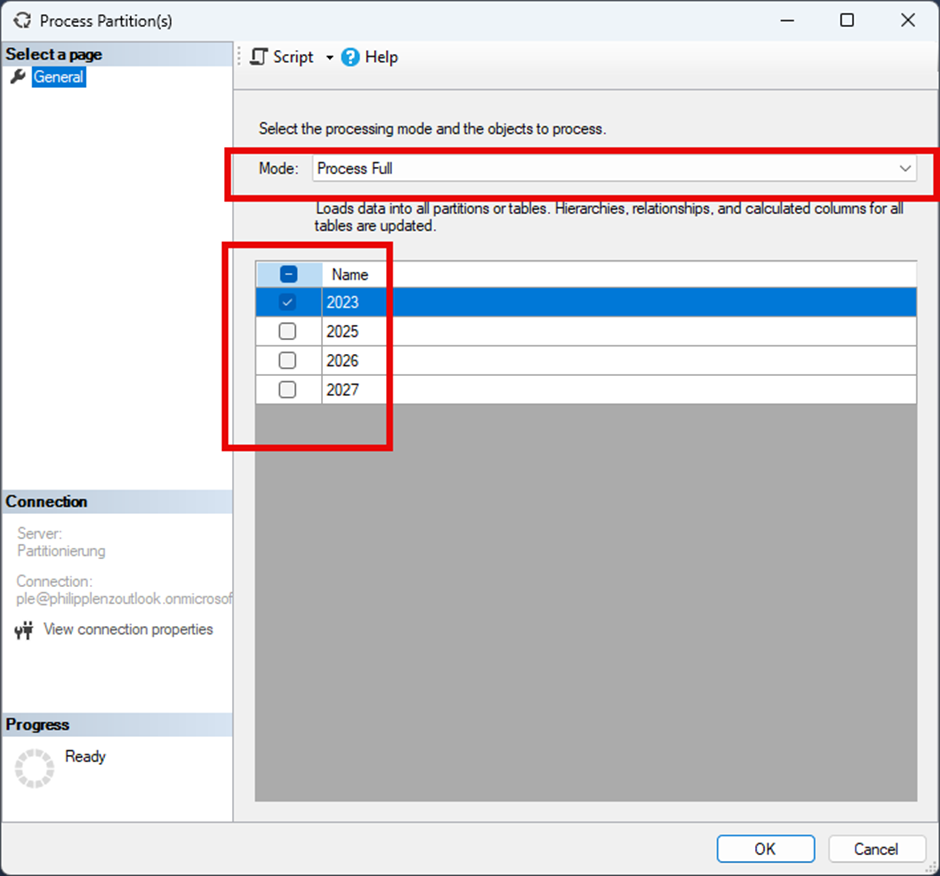The width and height of the screenshot is (940, 876).
Task: Open the Script dropdown arrow
Action: click(x=329, y=58)
